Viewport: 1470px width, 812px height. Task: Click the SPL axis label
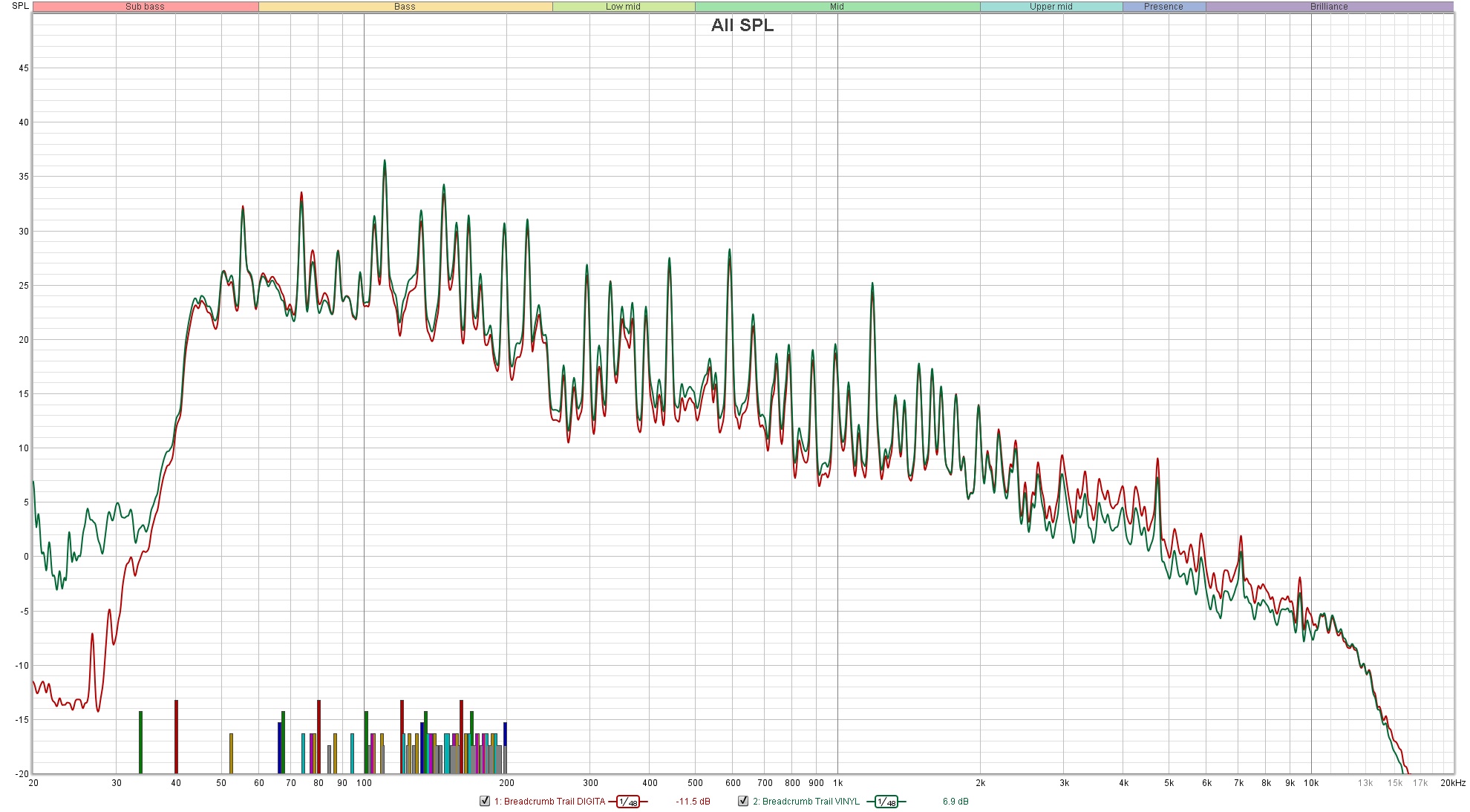[20, 6]
